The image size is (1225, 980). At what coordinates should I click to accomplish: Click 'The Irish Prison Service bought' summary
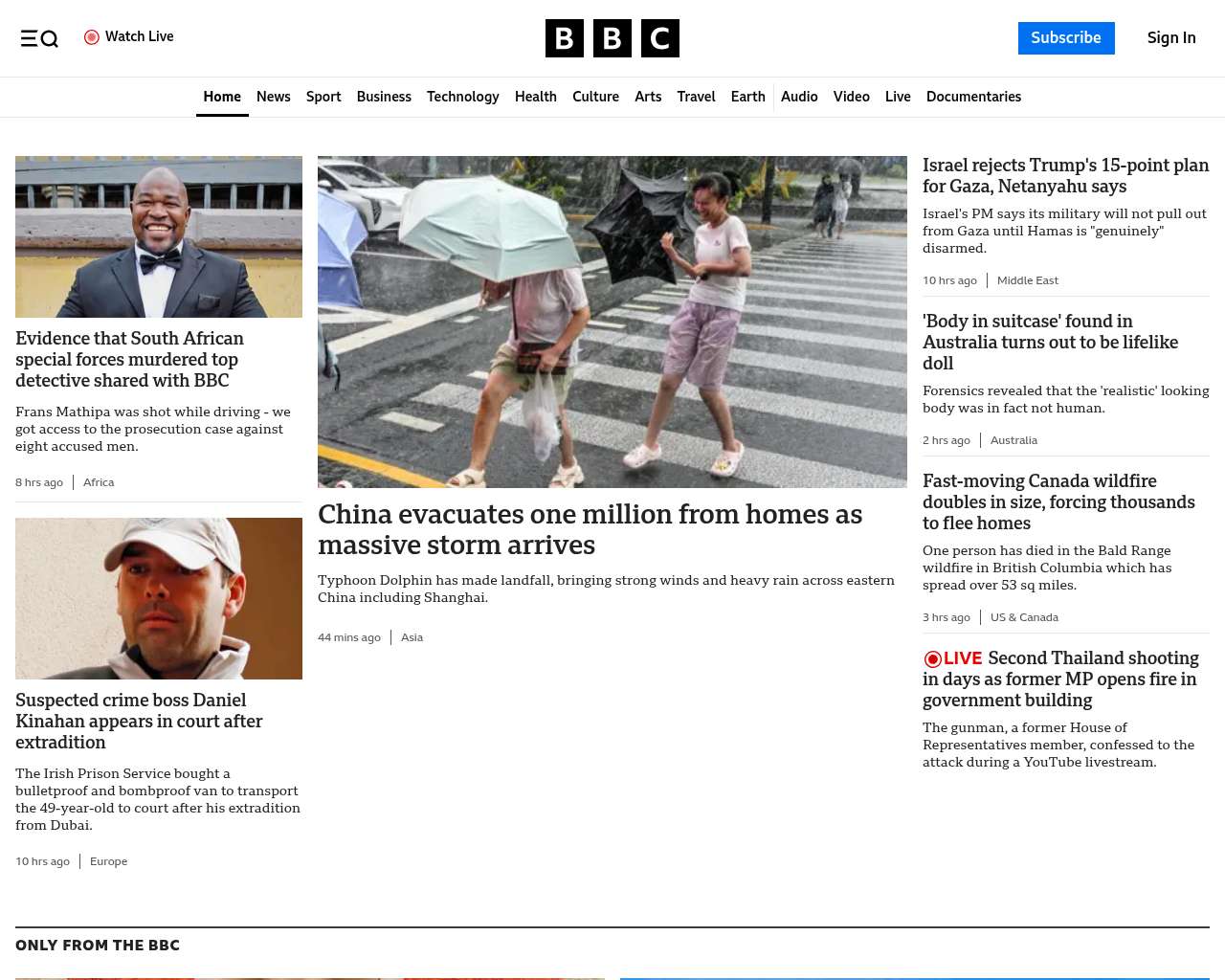pos(158,799)
